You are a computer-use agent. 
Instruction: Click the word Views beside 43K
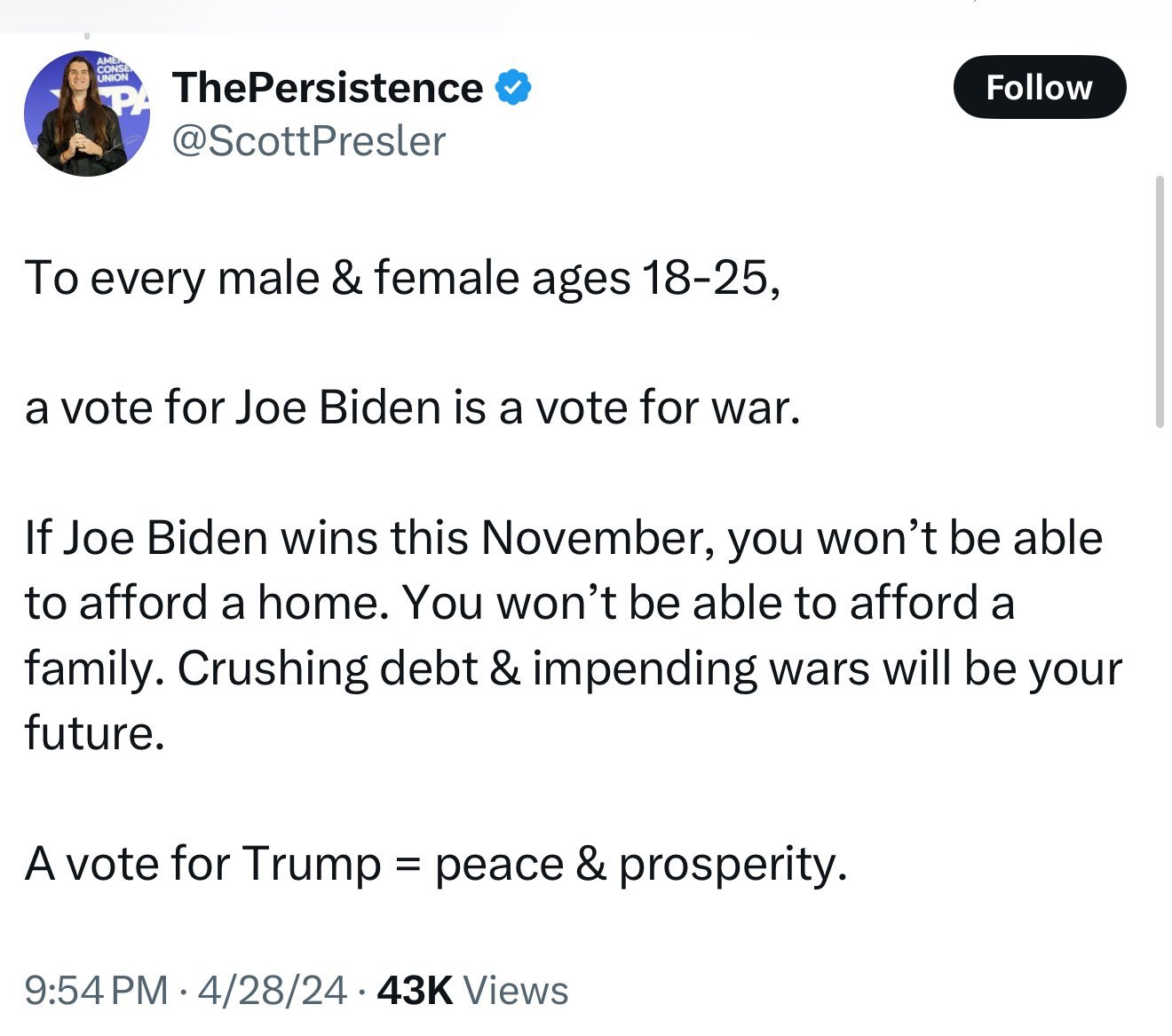(516, 990)
